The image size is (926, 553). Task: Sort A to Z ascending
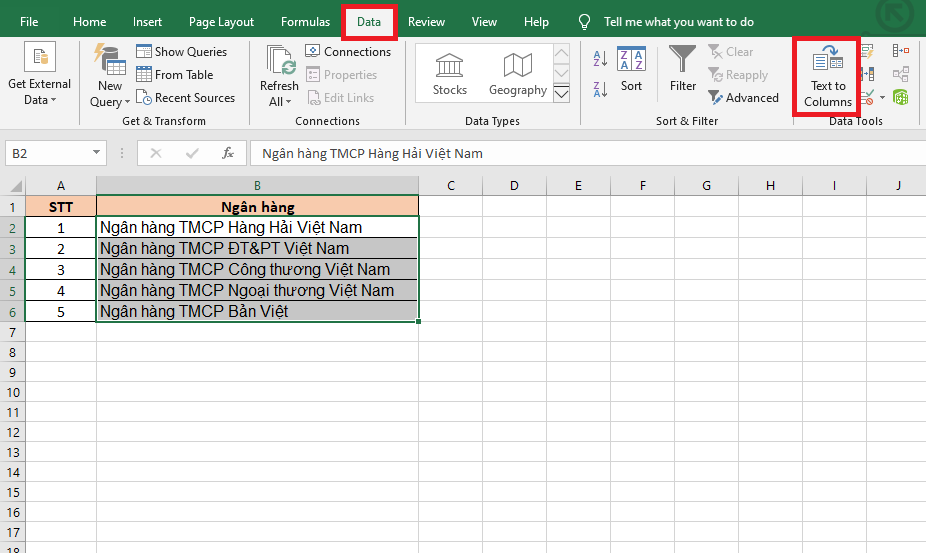[600, 58]
